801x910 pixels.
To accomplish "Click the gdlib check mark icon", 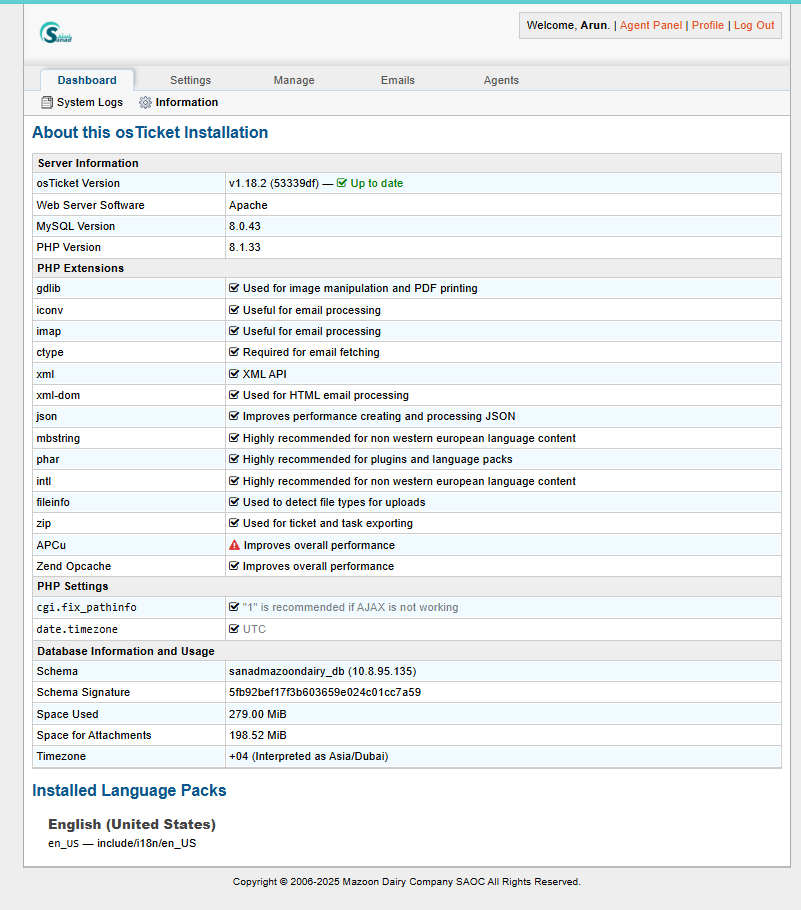I will pyautogui.click(x=234, y=289).
